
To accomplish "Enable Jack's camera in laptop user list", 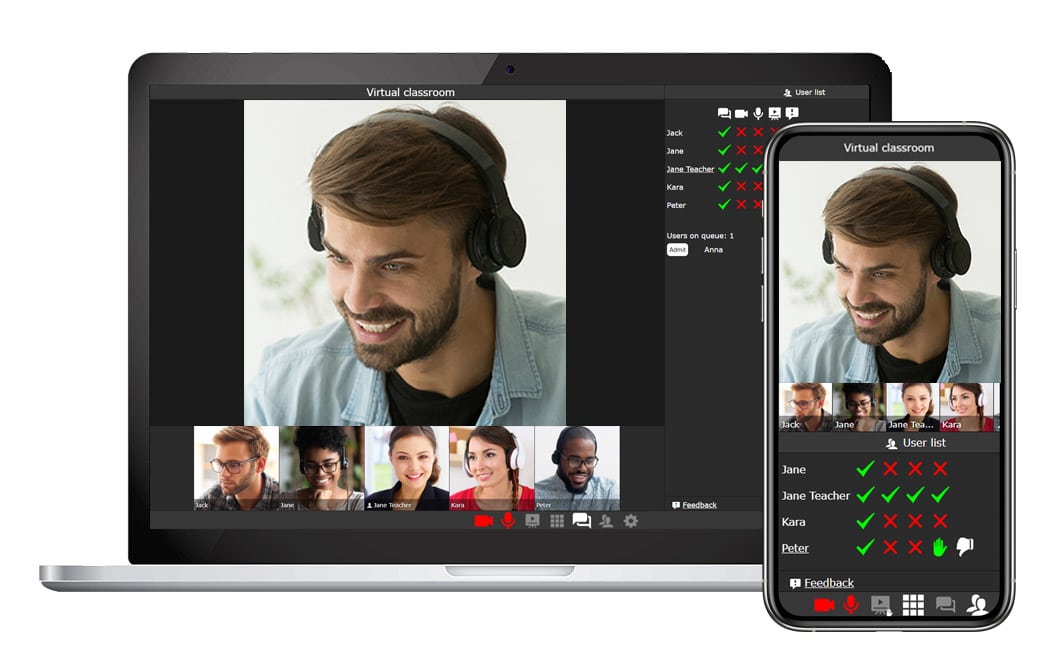I will click(742, 132).
